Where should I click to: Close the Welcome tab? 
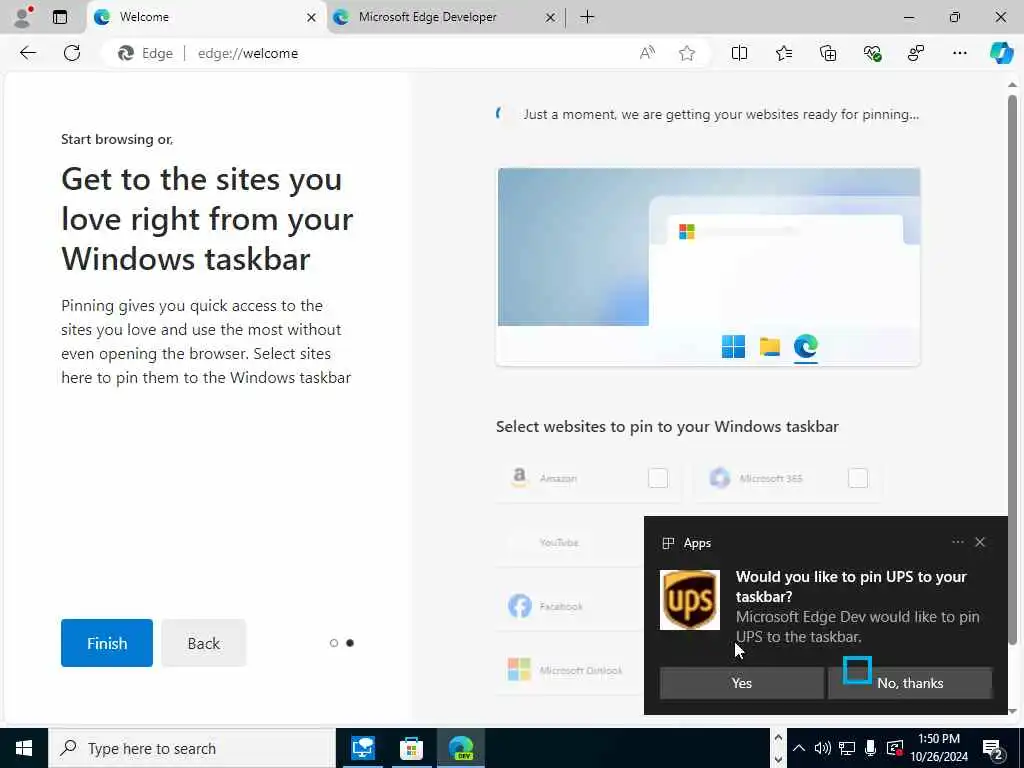312,18
